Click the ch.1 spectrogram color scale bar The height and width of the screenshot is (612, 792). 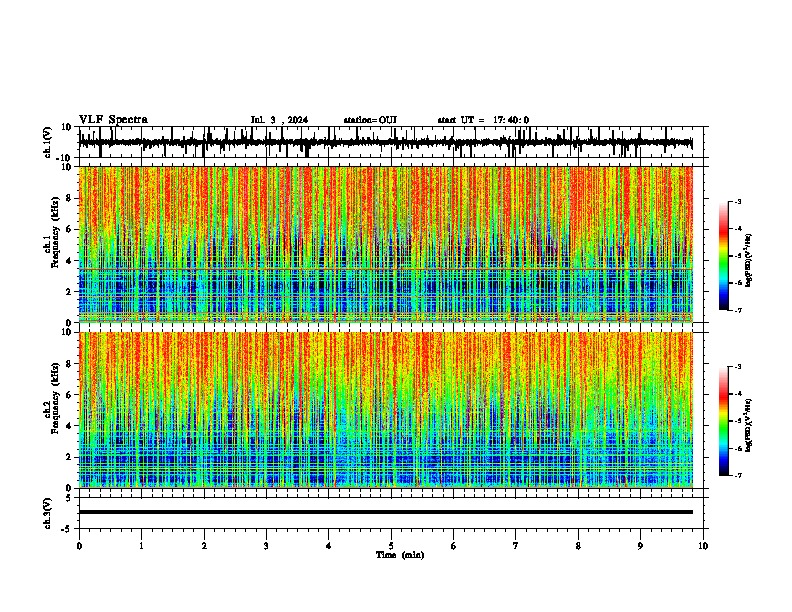tap(724, 256)
